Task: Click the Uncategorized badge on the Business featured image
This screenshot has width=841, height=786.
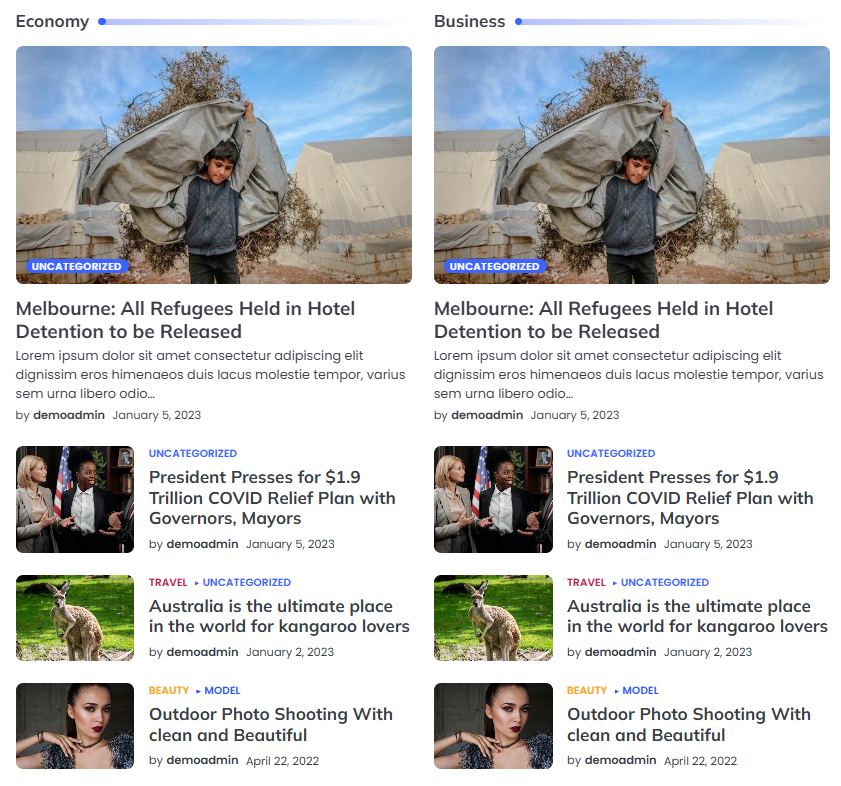Action: pos(495,266)
